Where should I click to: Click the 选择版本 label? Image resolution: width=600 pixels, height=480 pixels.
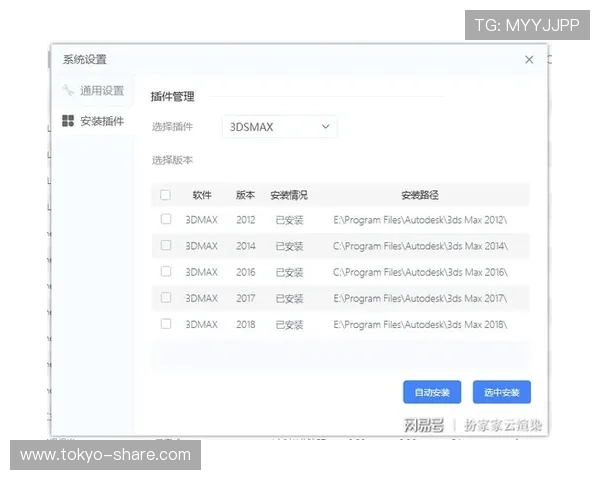172,160
